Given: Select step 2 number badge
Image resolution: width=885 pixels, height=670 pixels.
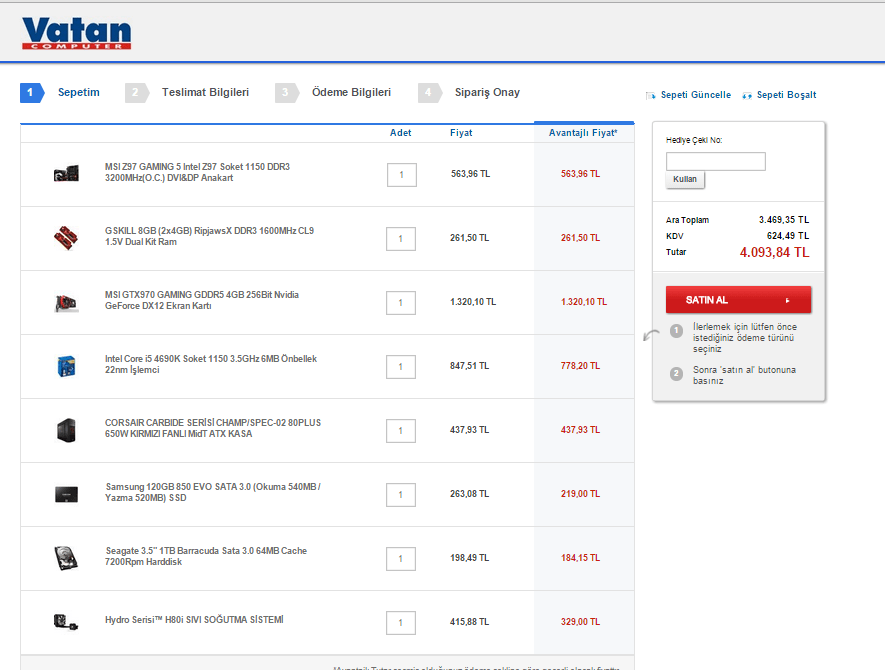Looking at the screenshot, I should pos(137,93).
